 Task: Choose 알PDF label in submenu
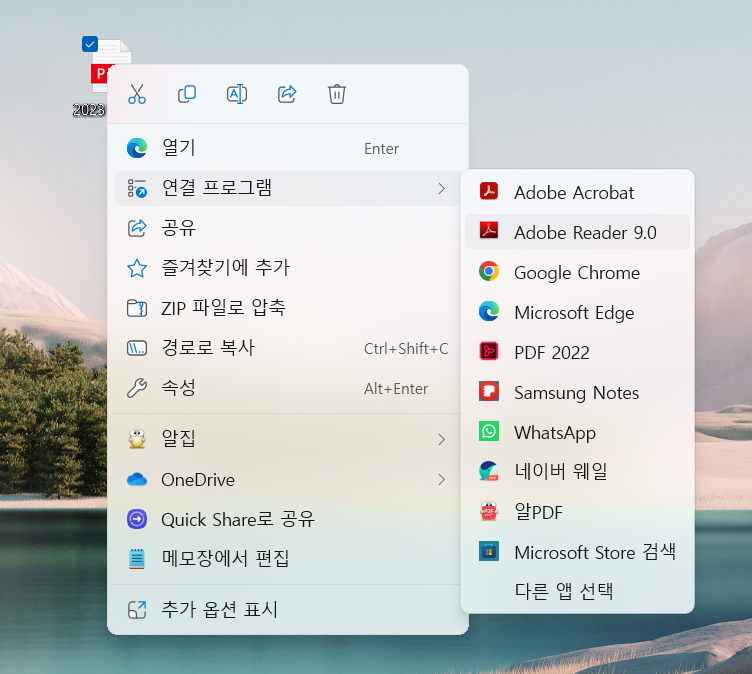tap(539, 512)
